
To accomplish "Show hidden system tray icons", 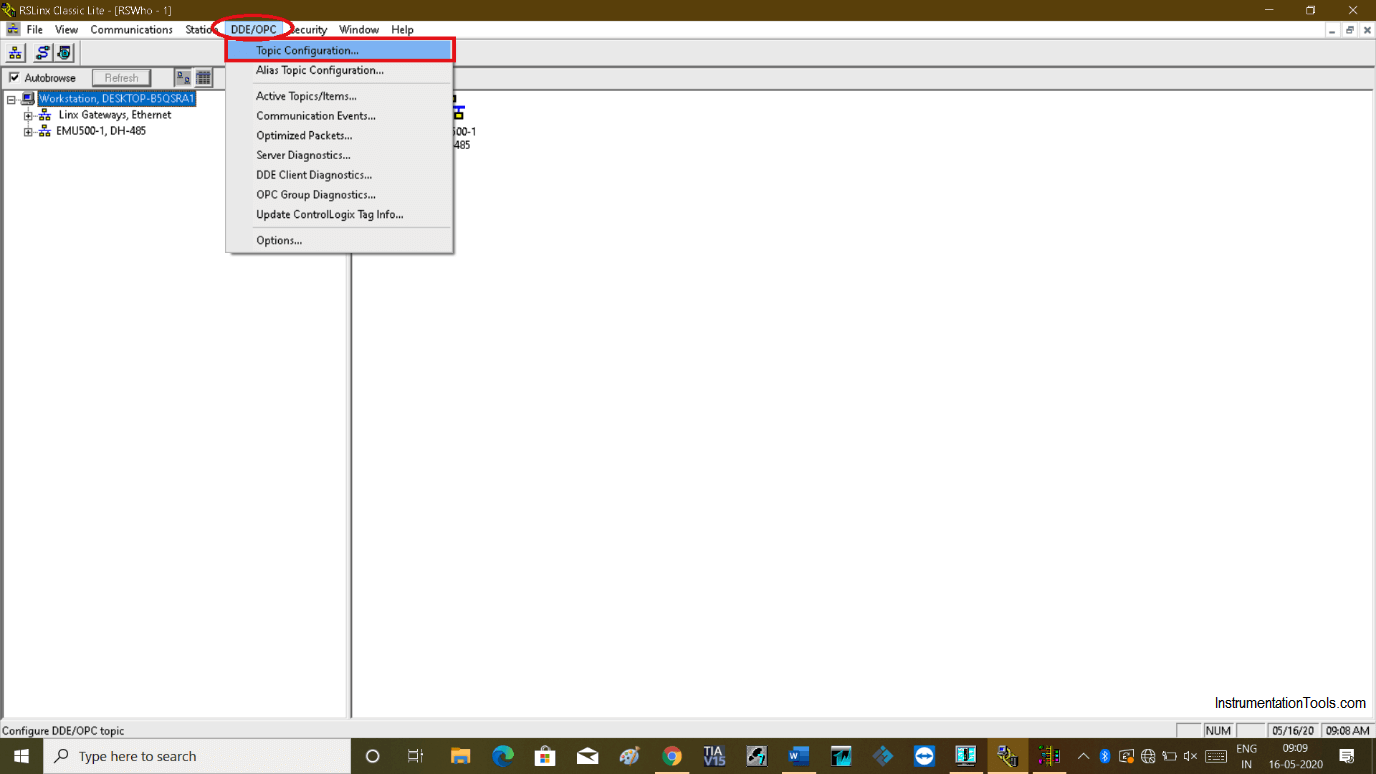I will pos(1083,756).
